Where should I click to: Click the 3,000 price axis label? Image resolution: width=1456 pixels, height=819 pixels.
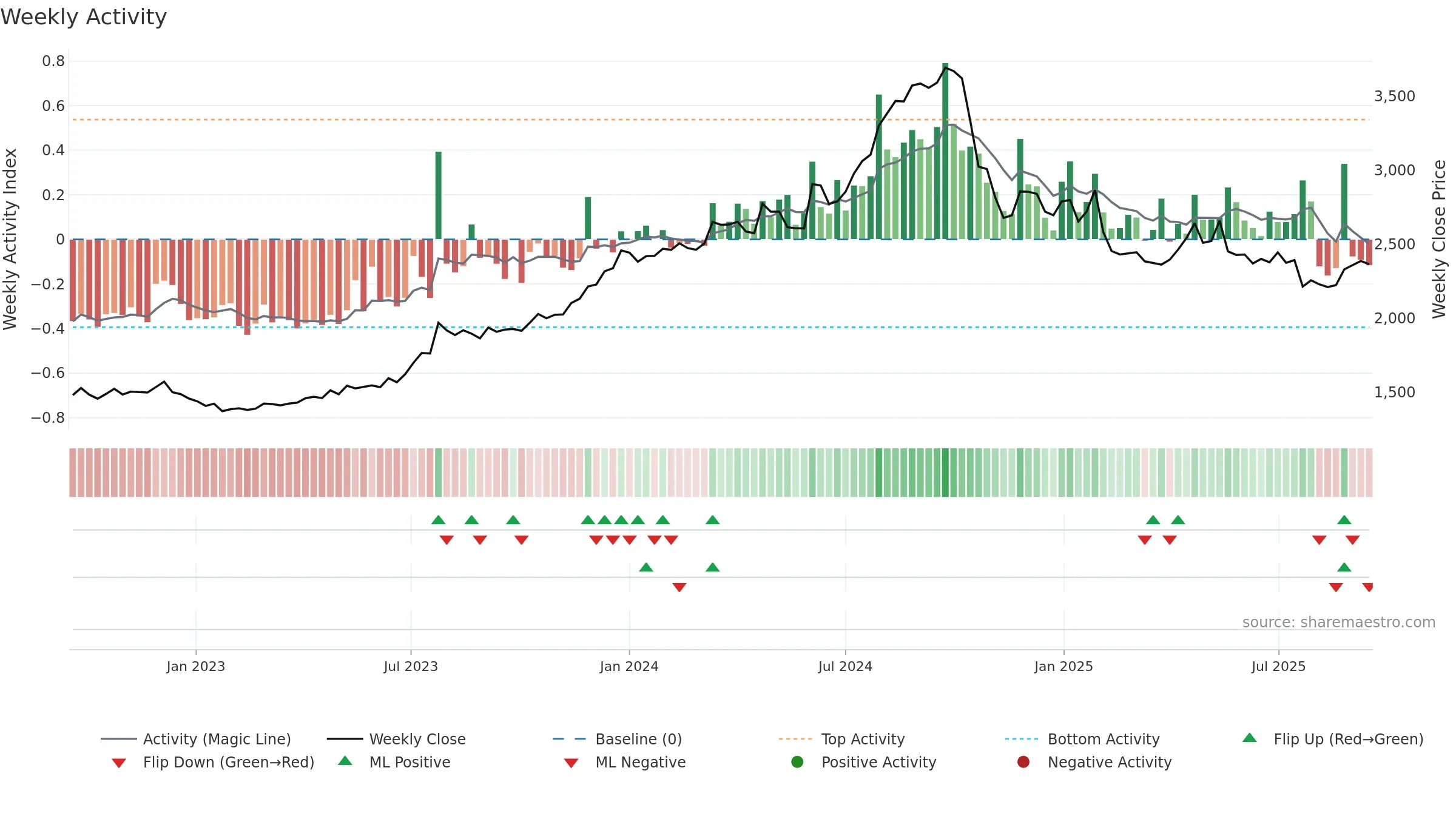pos(1395,170)
